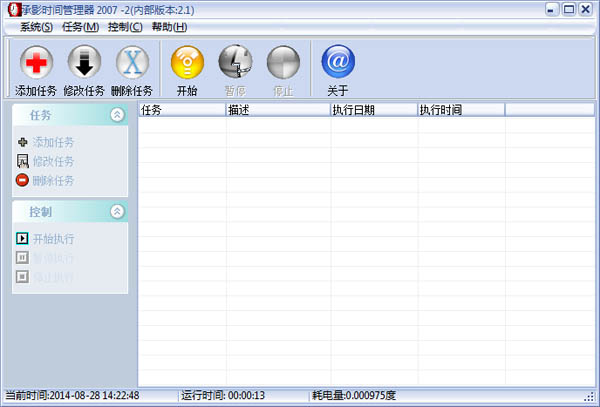Click the 控制 panel header title
This screenshot has height=407, width=600.
[41, 212]
